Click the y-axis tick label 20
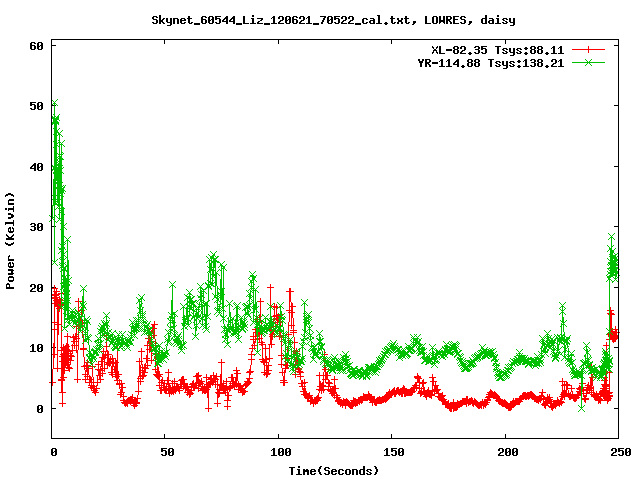Viewport: 640px width, 480px height. tap(36, 287)
